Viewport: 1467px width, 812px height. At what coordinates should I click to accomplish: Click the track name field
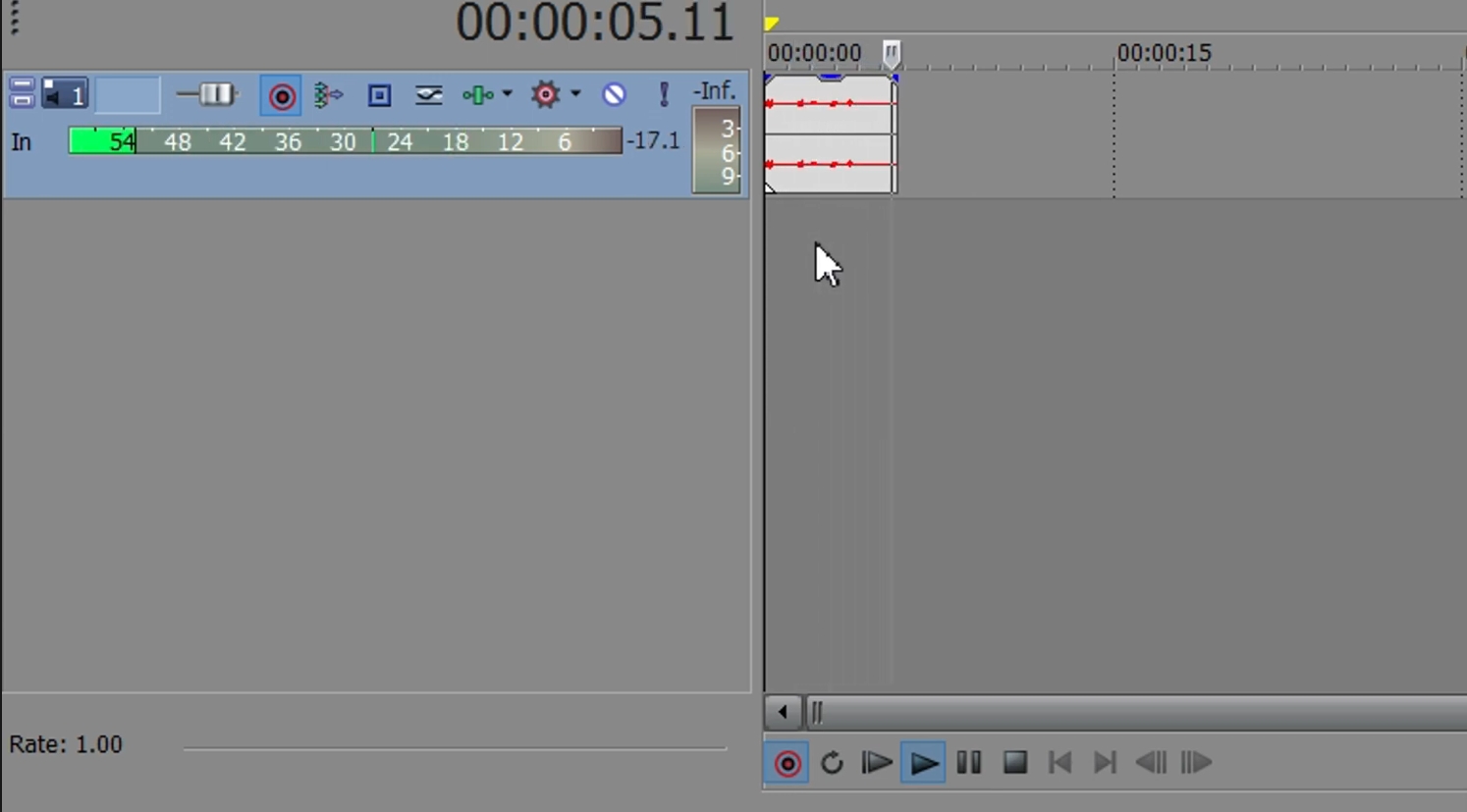pyautogui.click(x=128, y=95)
